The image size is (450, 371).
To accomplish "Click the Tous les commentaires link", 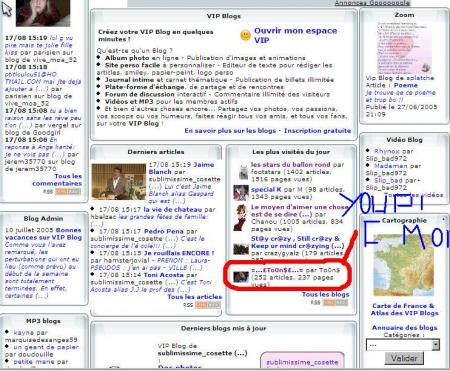I will (57, 180).
